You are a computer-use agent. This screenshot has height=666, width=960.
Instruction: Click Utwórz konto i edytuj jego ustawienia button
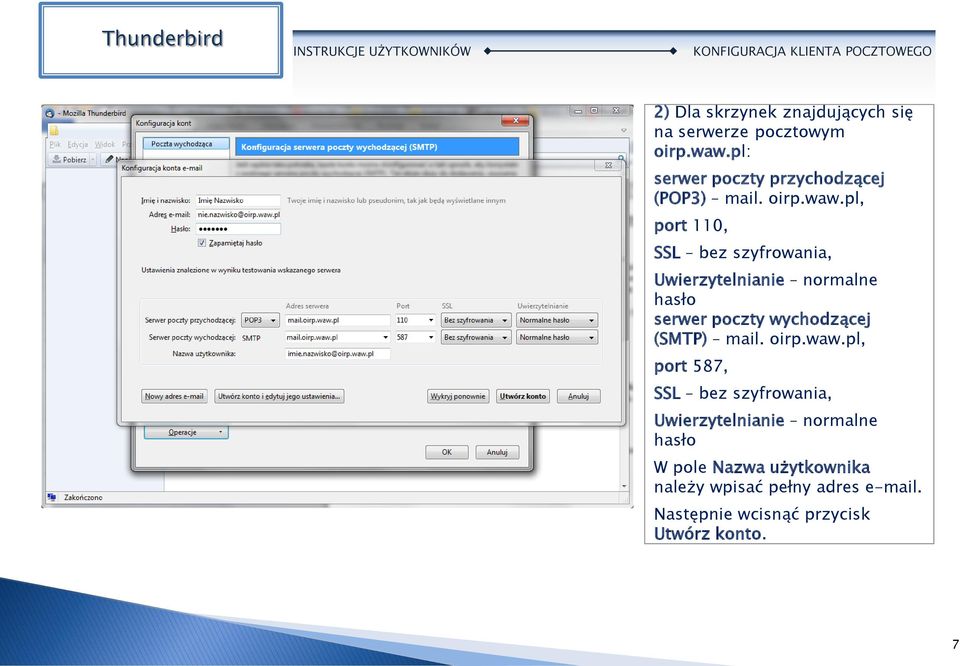click(279, 397)
